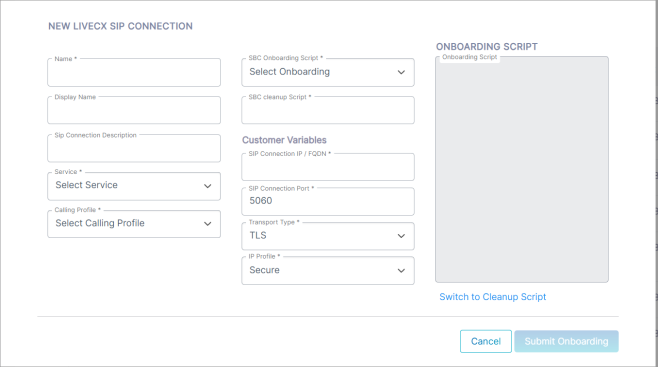This screenshot has height=367, width=658.
Task: Open the Transport Type dropdown showing TLS
Action: (328, 236)
